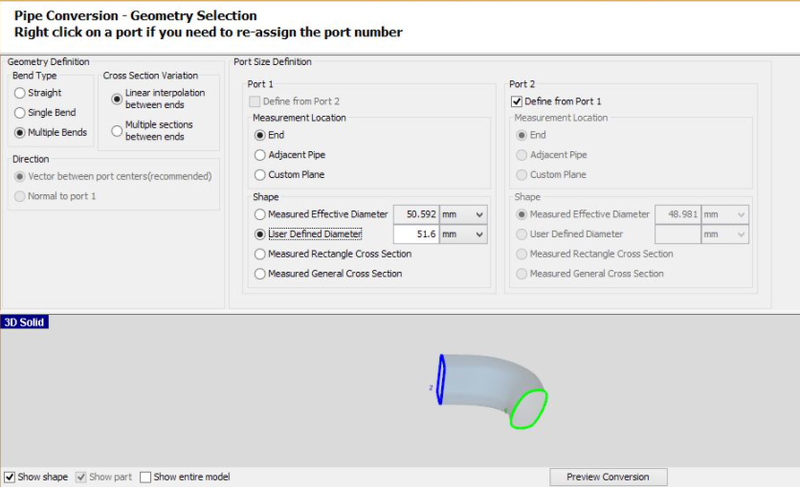The width and height of the screenshot is (800, 489).
Task: Click the 51.6 user defined diameter field
Action: coord(416,234)
